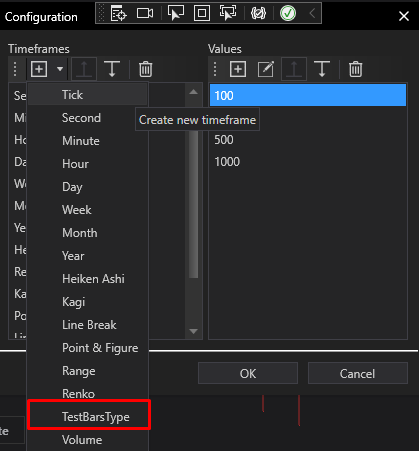Click the Timeframes toolbar grip handle

coord(15,69)
